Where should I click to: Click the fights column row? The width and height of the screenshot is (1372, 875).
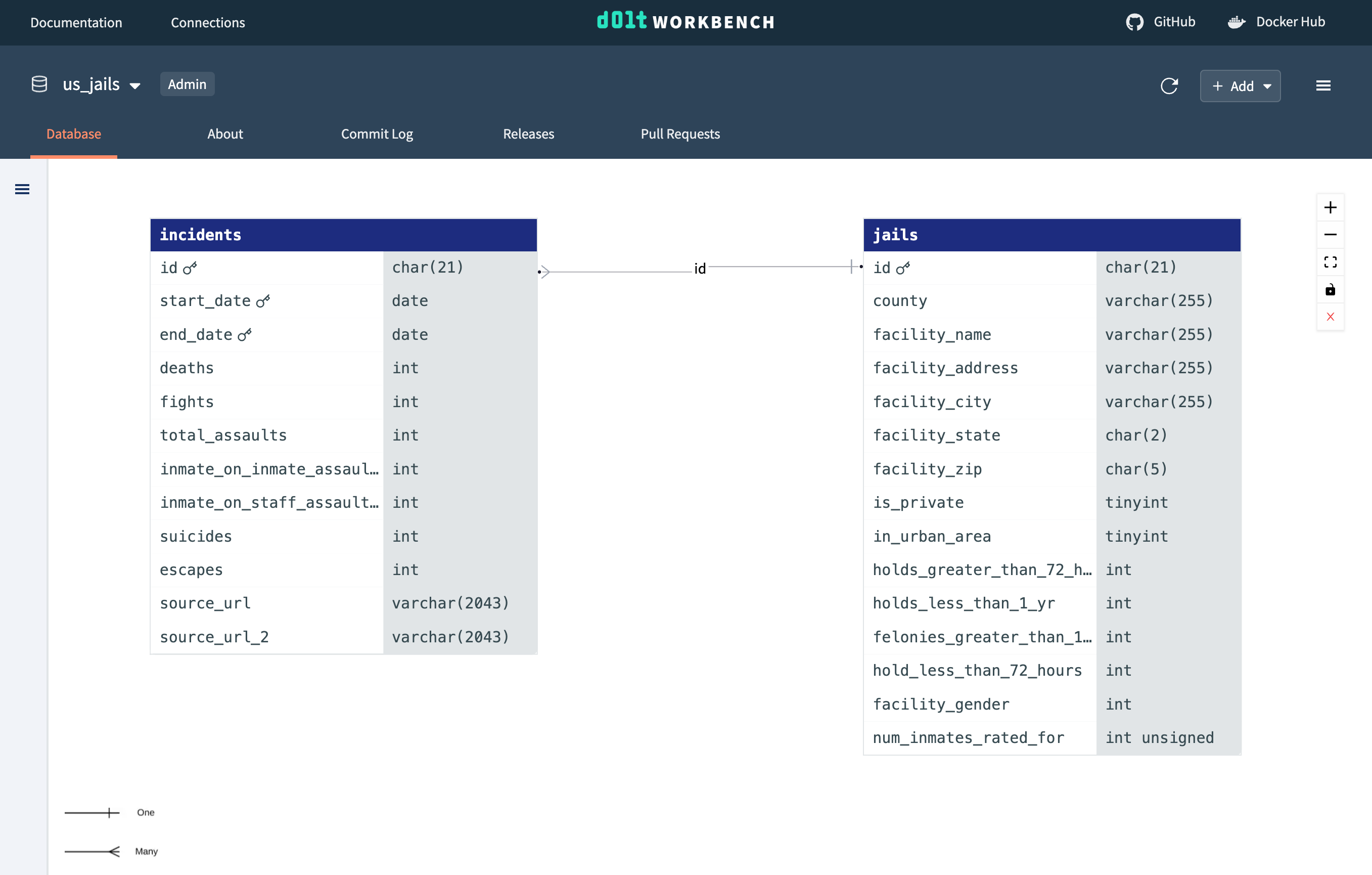click(x=344, y=402)
